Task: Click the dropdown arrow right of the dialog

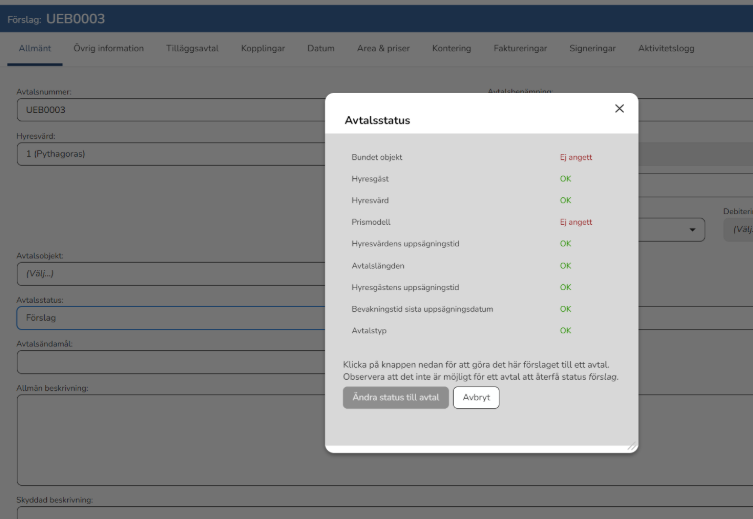Action: pos(692,230)
